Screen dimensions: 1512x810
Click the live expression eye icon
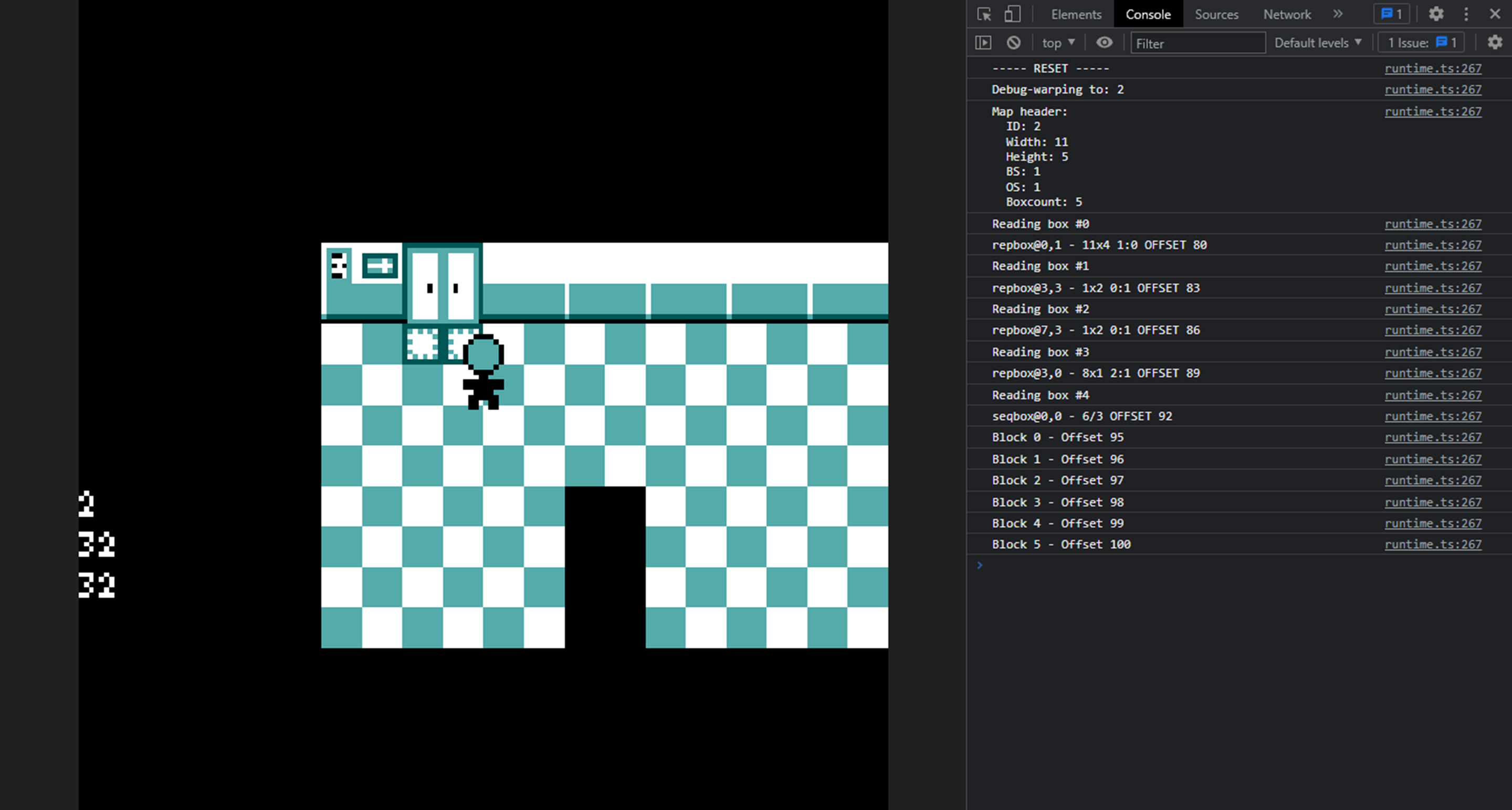(x=1104, y=43)
